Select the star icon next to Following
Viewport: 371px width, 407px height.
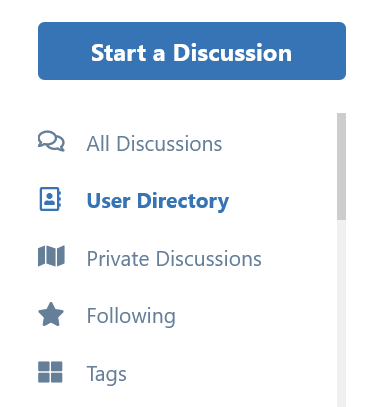point(51,314)
